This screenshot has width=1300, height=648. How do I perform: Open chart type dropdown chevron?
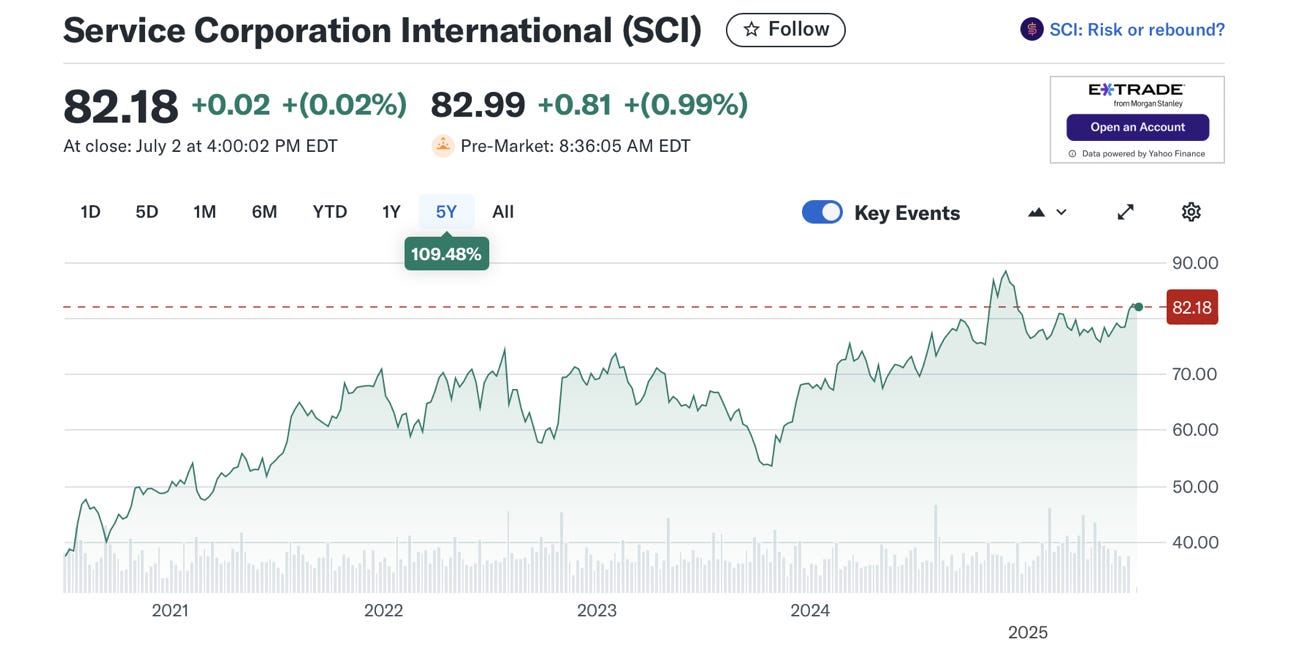1061,212
